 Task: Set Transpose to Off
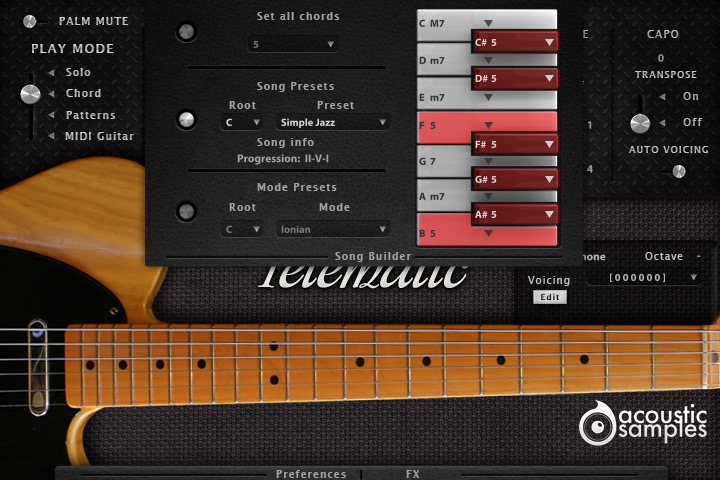point(692,123)
